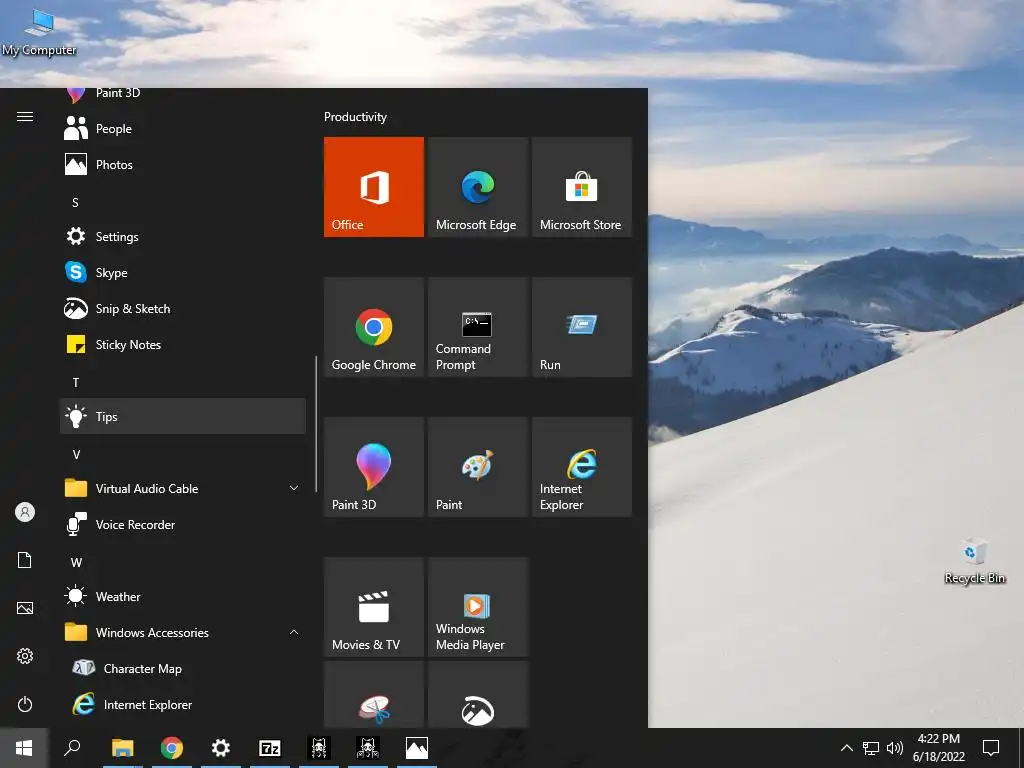Jump to letter W section header
This screenshot has height=768, width=1024.
tap(76, 562)
